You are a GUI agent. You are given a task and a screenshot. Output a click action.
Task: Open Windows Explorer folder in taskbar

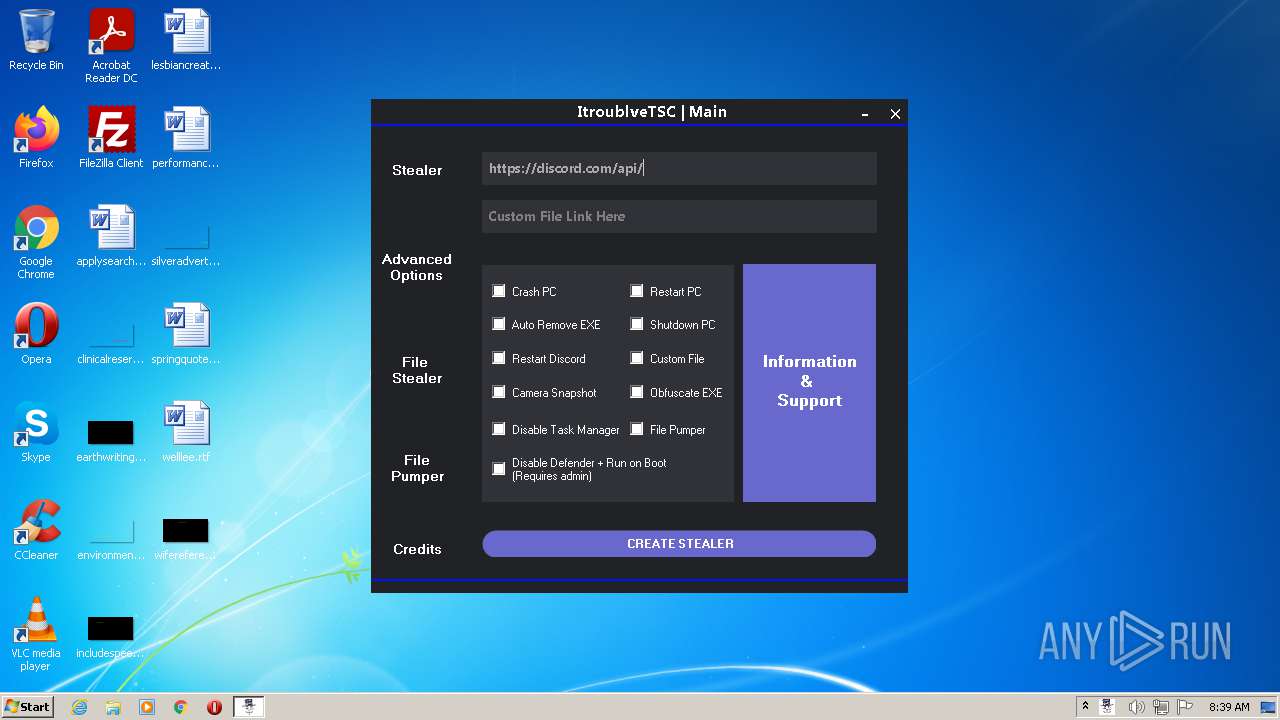click(x=113, y=707)
